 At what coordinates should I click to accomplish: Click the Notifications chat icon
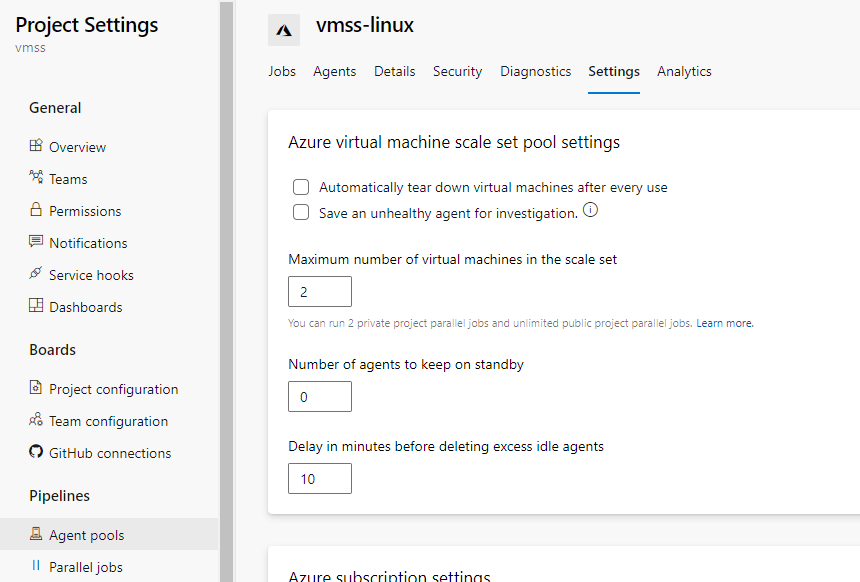(x=36, y=241)
